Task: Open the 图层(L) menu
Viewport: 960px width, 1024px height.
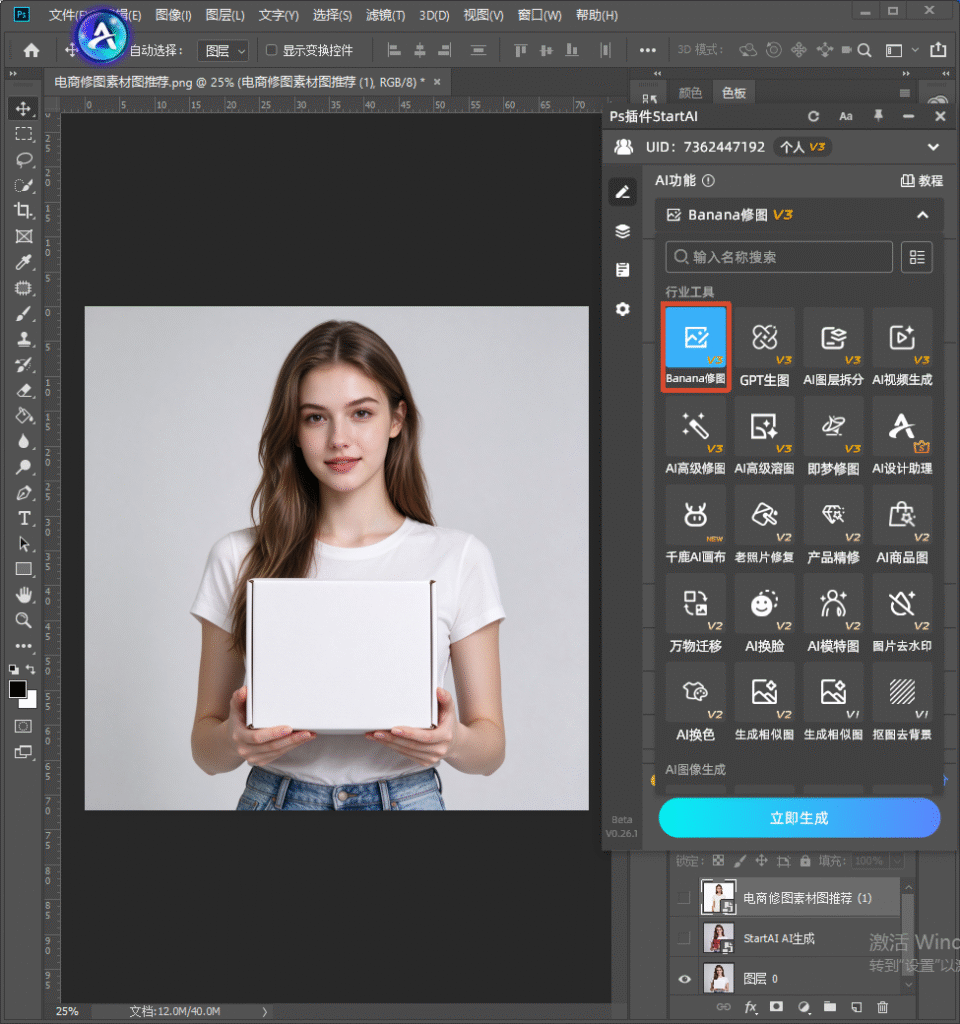Action: click(x=225, y=15)
